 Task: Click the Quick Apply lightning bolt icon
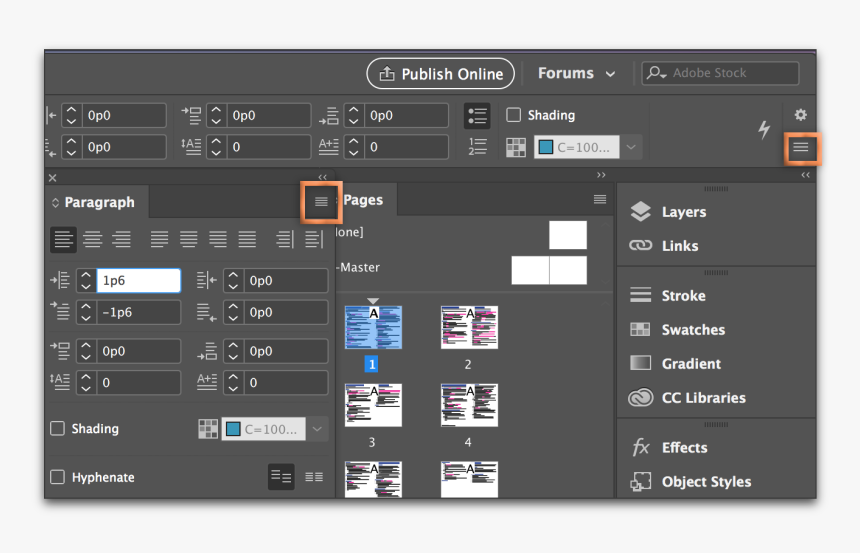[764, 130]
